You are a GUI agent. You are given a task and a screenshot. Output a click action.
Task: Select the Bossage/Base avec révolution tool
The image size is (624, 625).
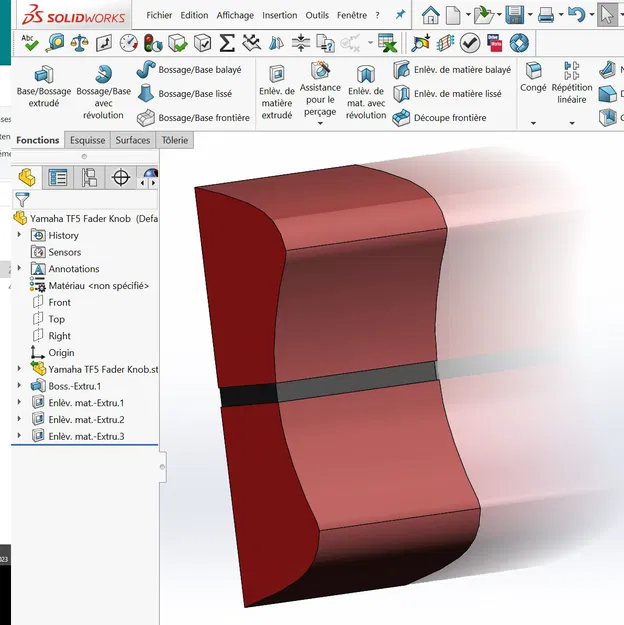pyautogui.click(x=103, y=92)
